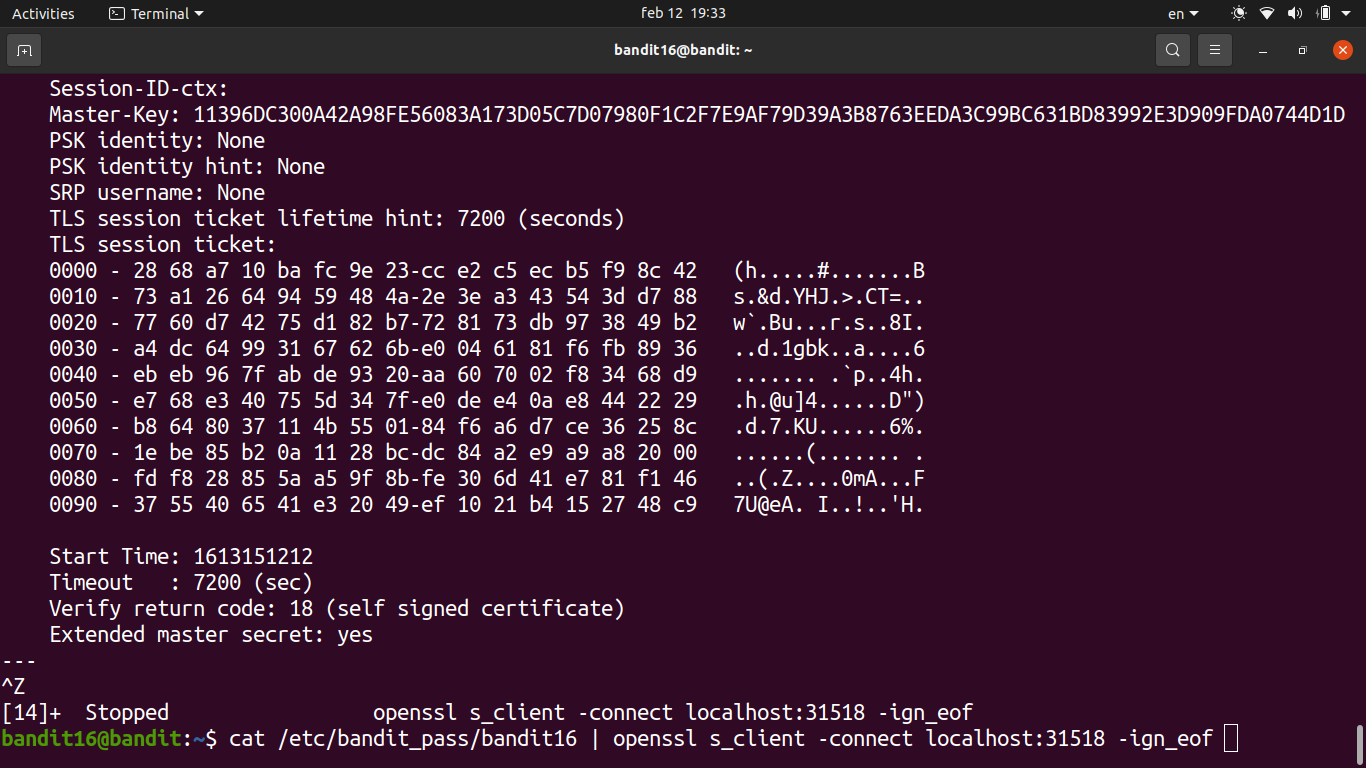The image size is (1366, 768).
Task: Open a new terminal tab
Action: [x=24, y=50]
